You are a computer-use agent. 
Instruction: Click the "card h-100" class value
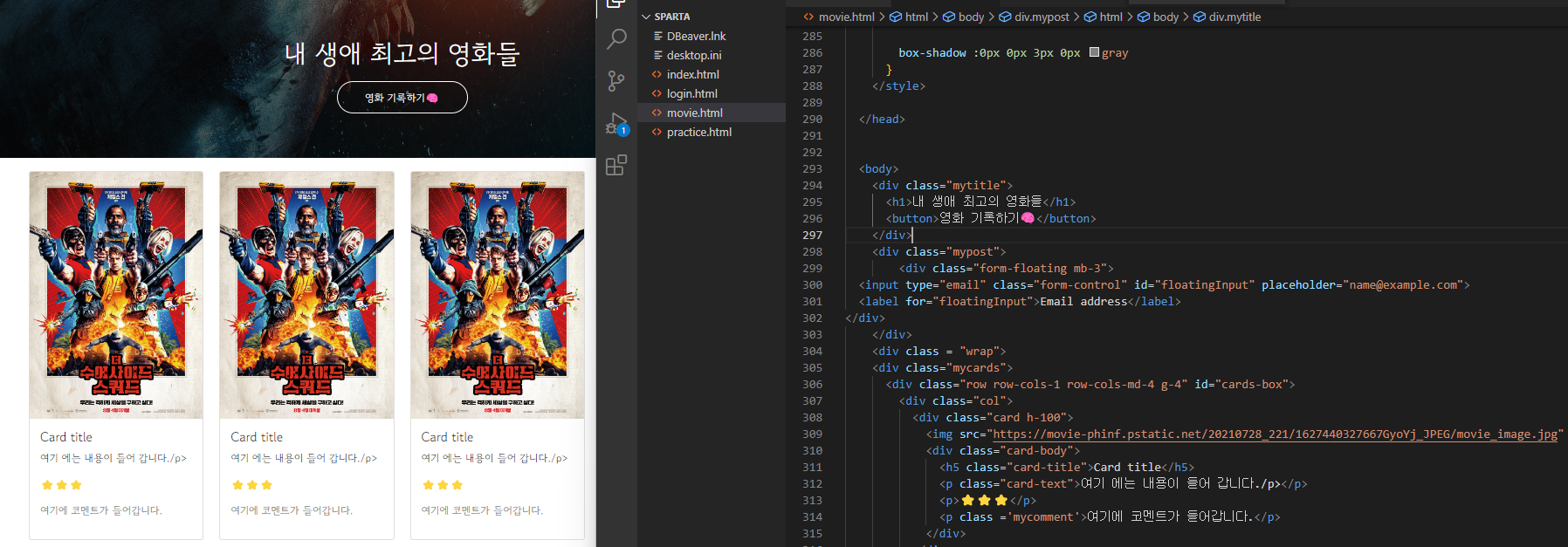point(1027,417)
